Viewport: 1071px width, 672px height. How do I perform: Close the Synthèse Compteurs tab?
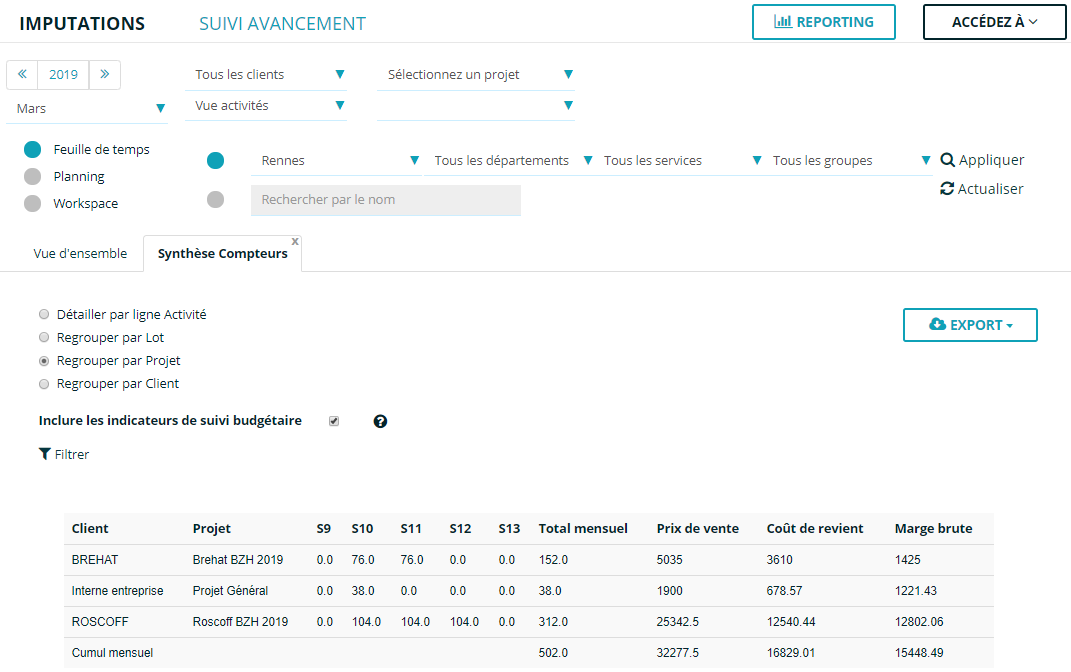(295, 241)
